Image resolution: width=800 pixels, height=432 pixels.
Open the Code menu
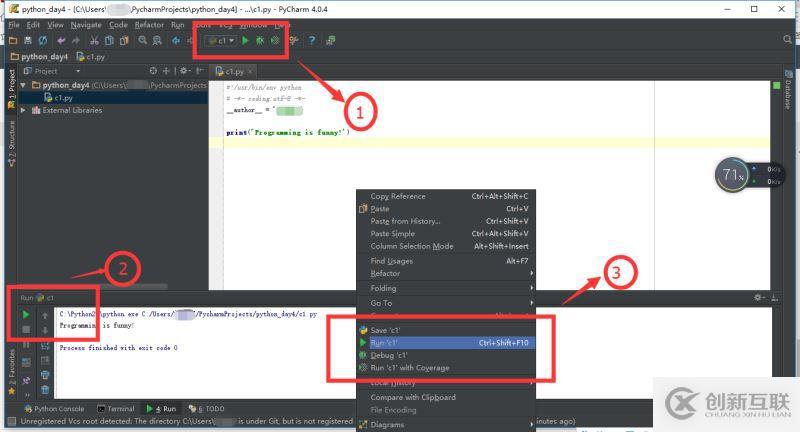pos(118,24)
